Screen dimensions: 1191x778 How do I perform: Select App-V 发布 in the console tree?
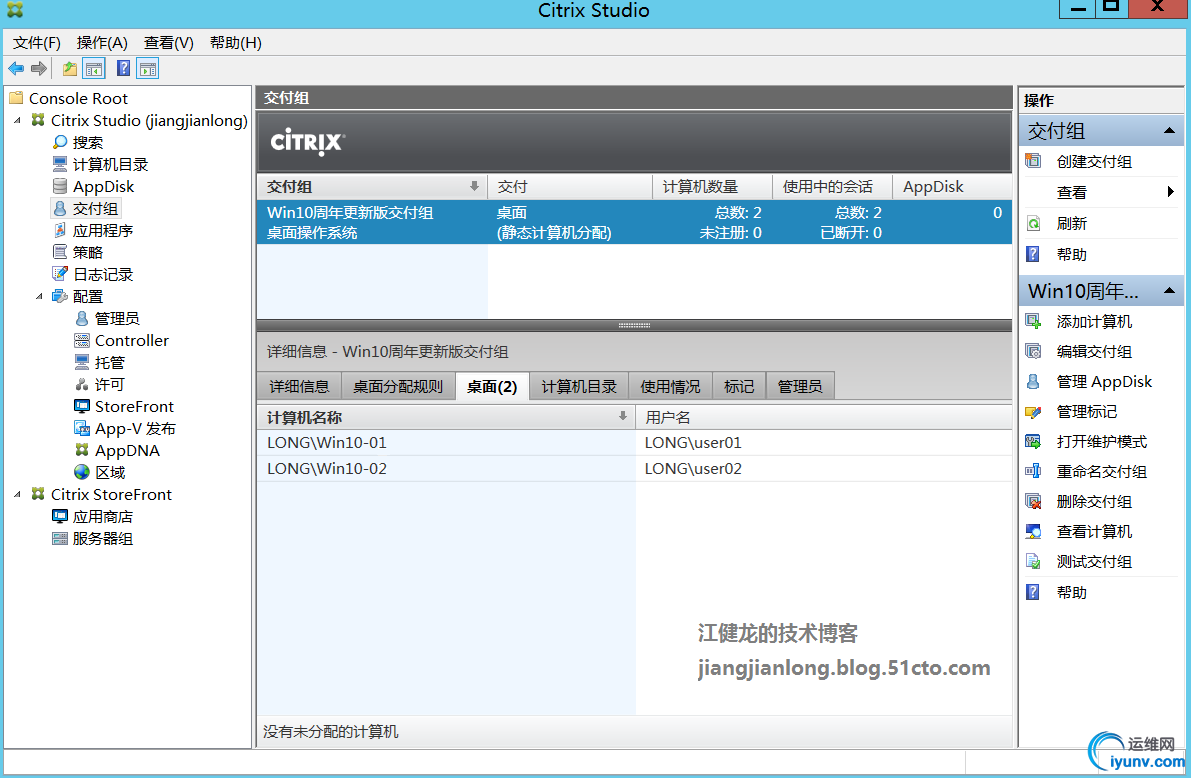tap(135, 429)
